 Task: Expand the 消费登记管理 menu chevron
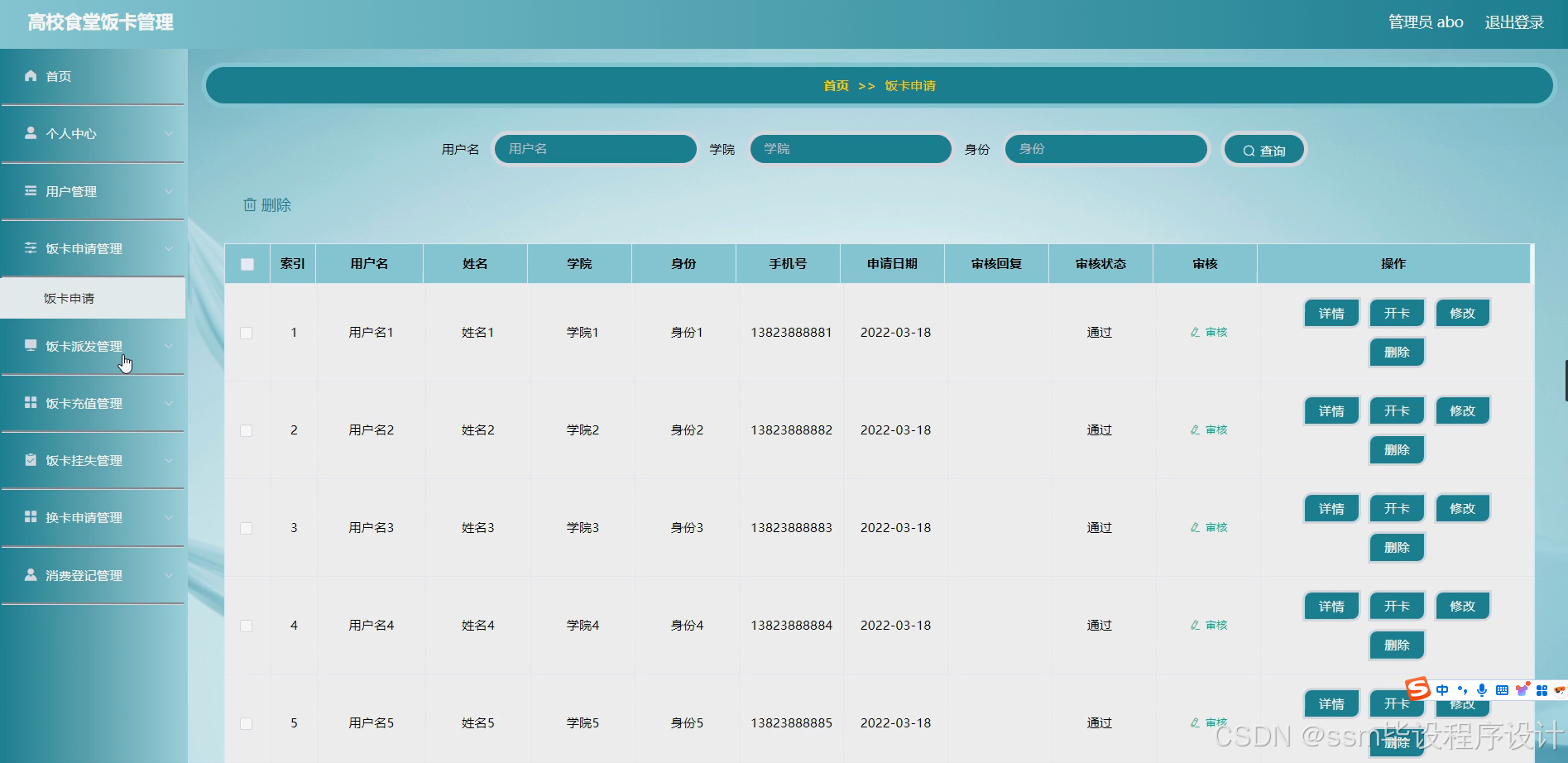[169, 575]
